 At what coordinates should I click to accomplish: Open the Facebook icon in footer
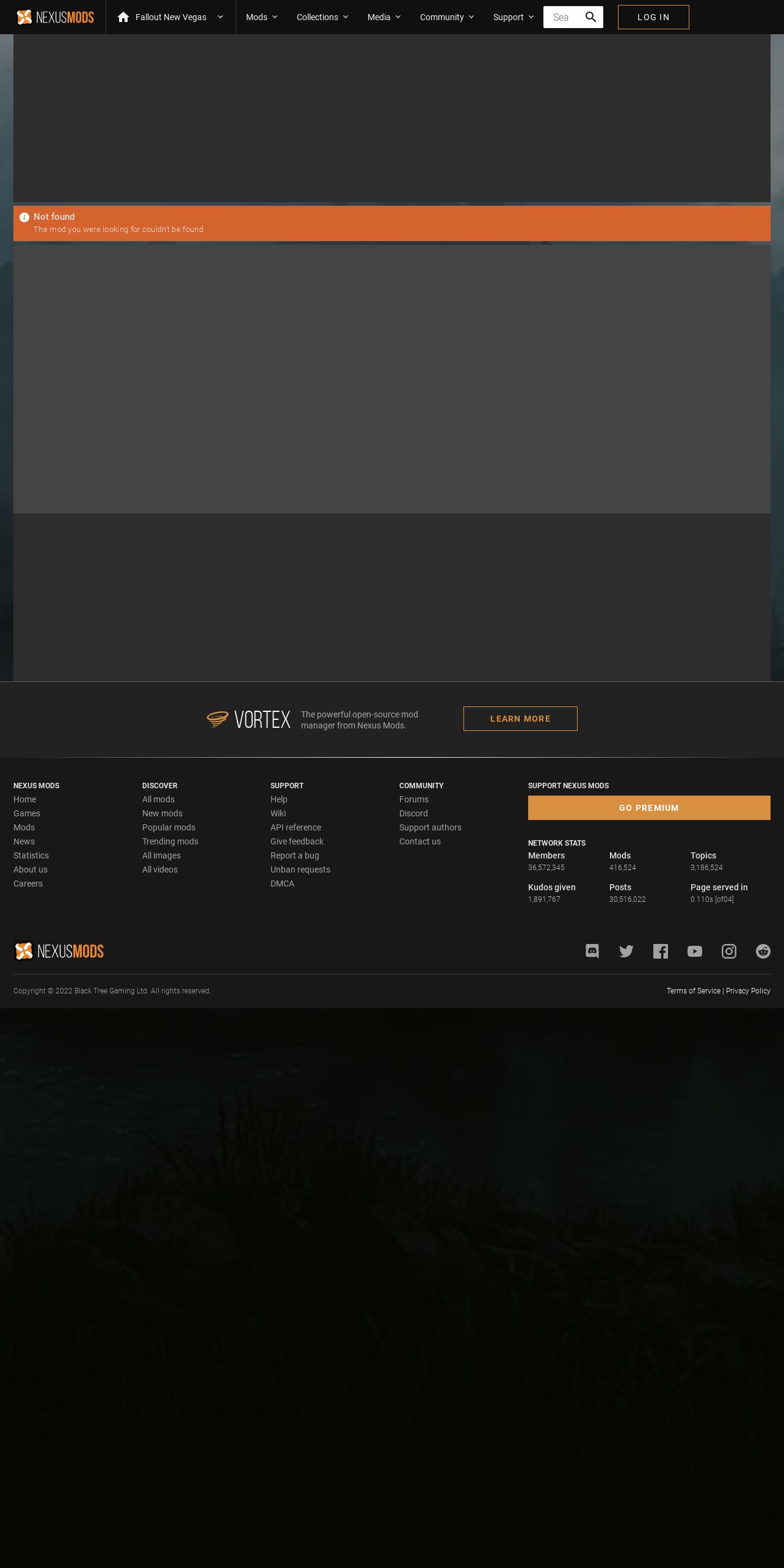[x=661, y=951]
